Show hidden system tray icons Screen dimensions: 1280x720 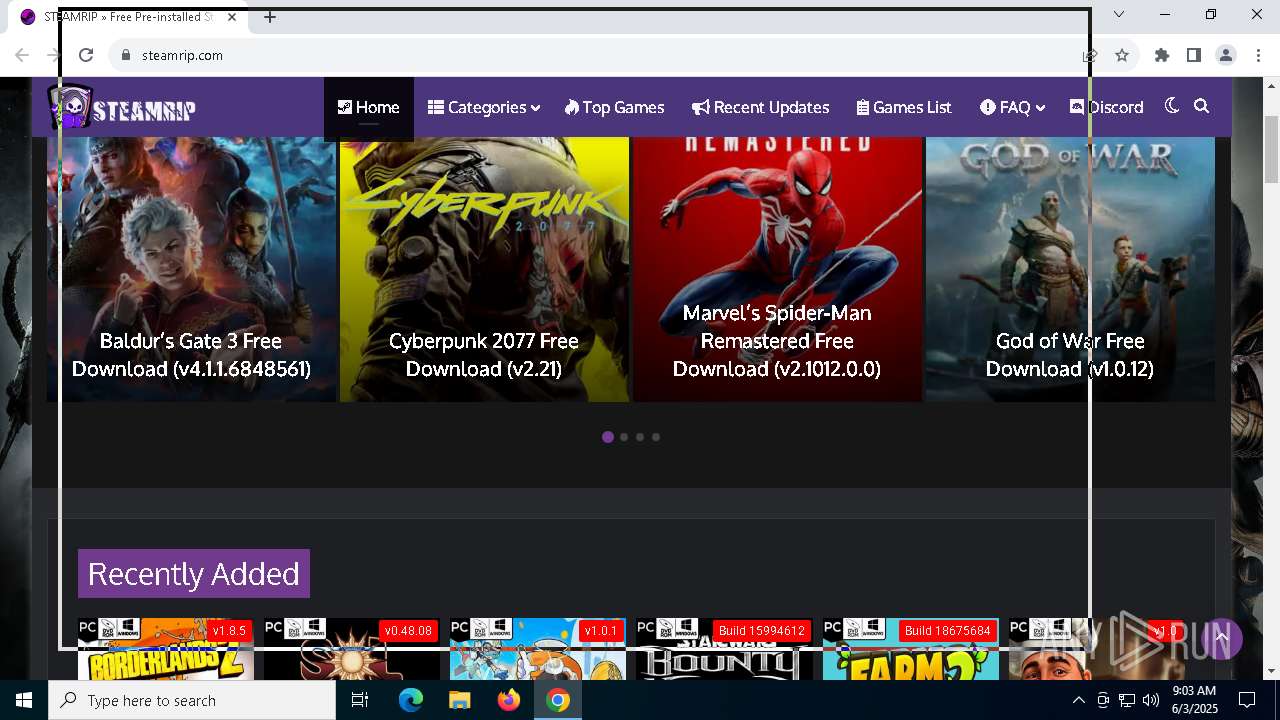point(1078,700)
